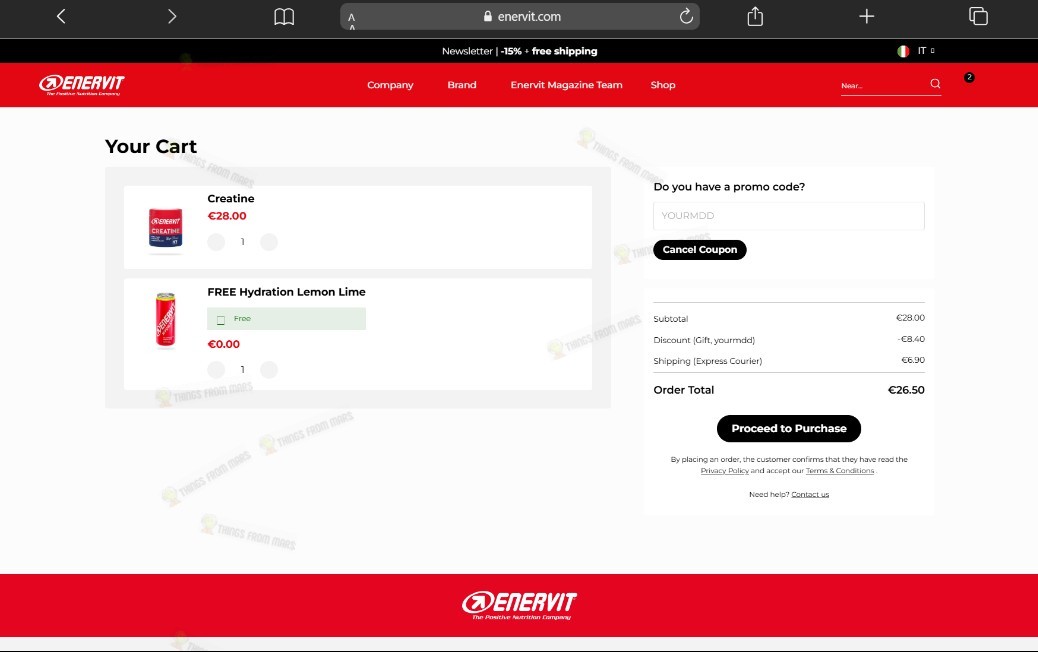Open the Terms & Conditions link
Image resolution: width=1038 pixels, height=652 pixels.
pyautogui.click(x=839, y=471)
